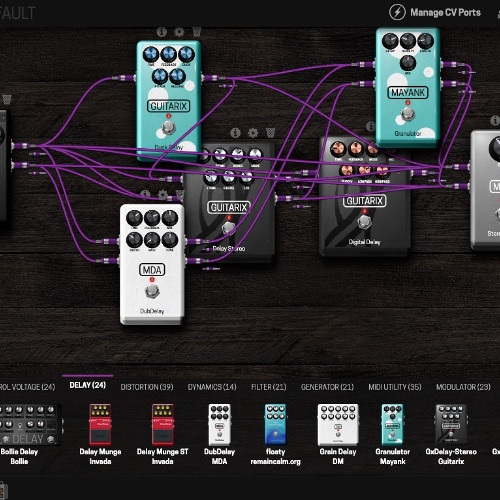
Task: Click the lightning bolt CV Ports icon
Action: click(x=397, y=12)
